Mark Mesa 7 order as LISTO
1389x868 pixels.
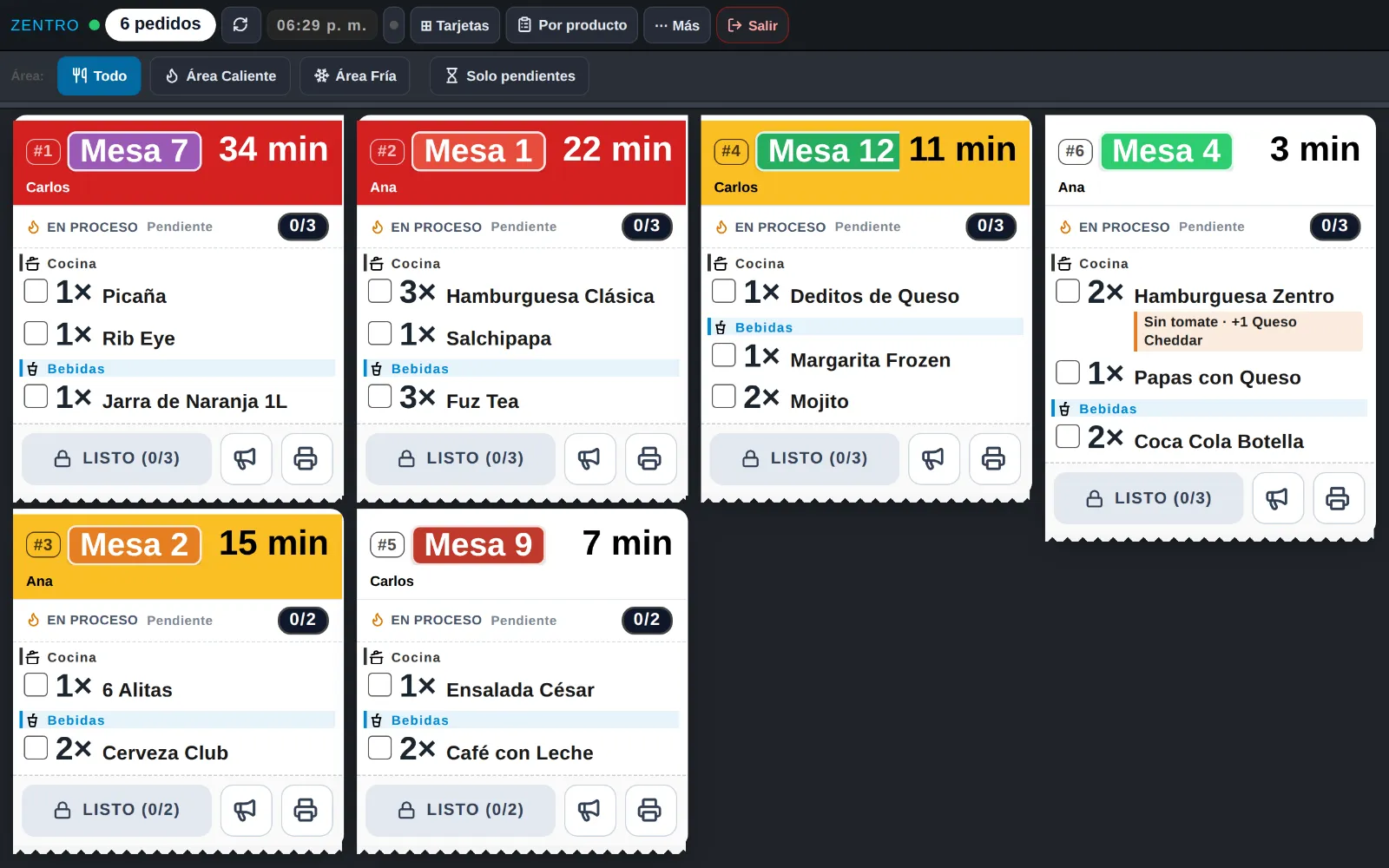click(x=116, y=458)
